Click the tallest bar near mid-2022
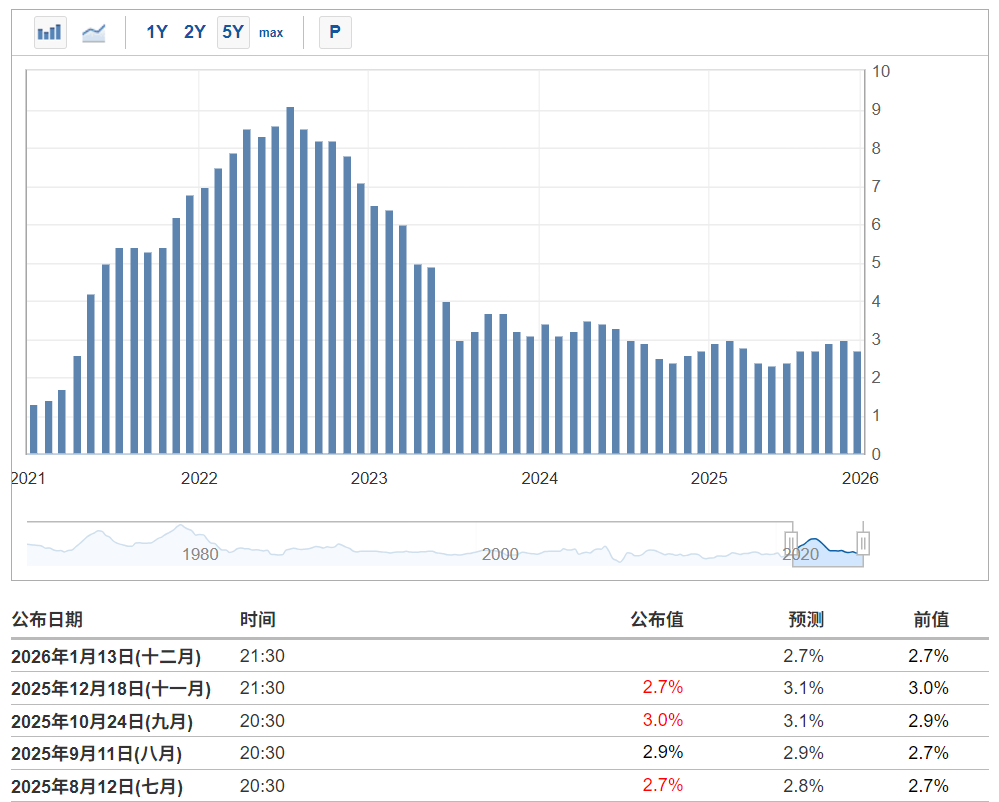Viewport: 999px width, 802px height. point(290,280)
